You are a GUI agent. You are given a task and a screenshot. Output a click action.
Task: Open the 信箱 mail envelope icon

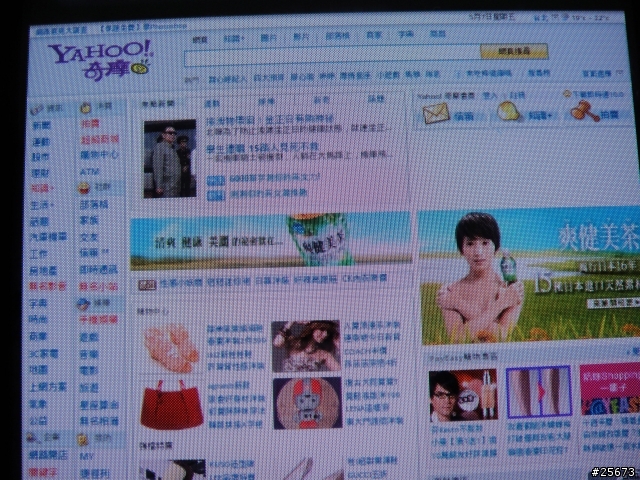[x=436, y=113]
